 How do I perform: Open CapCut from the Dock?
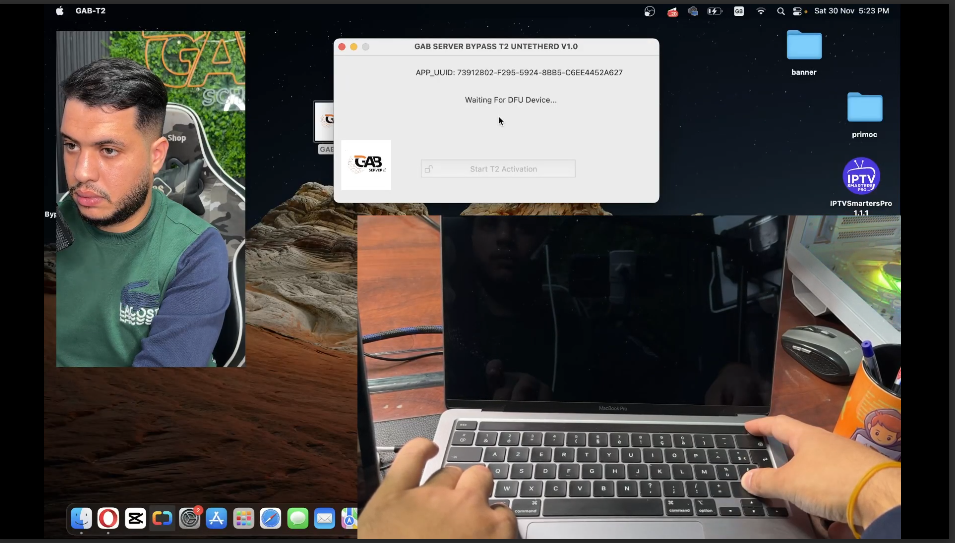point(135,518)
